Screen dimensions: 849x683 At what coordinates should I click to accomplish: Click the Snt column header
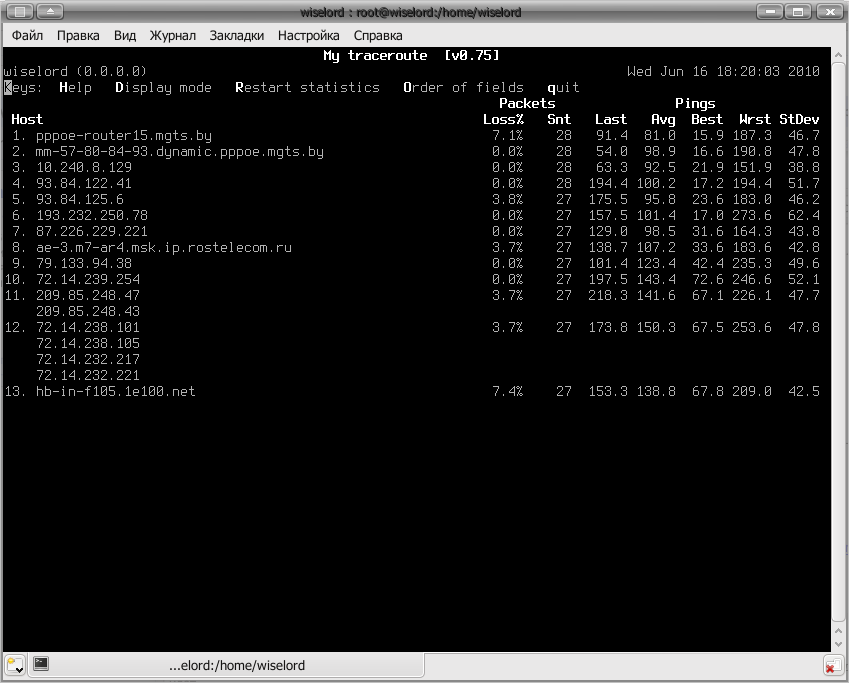559,120
